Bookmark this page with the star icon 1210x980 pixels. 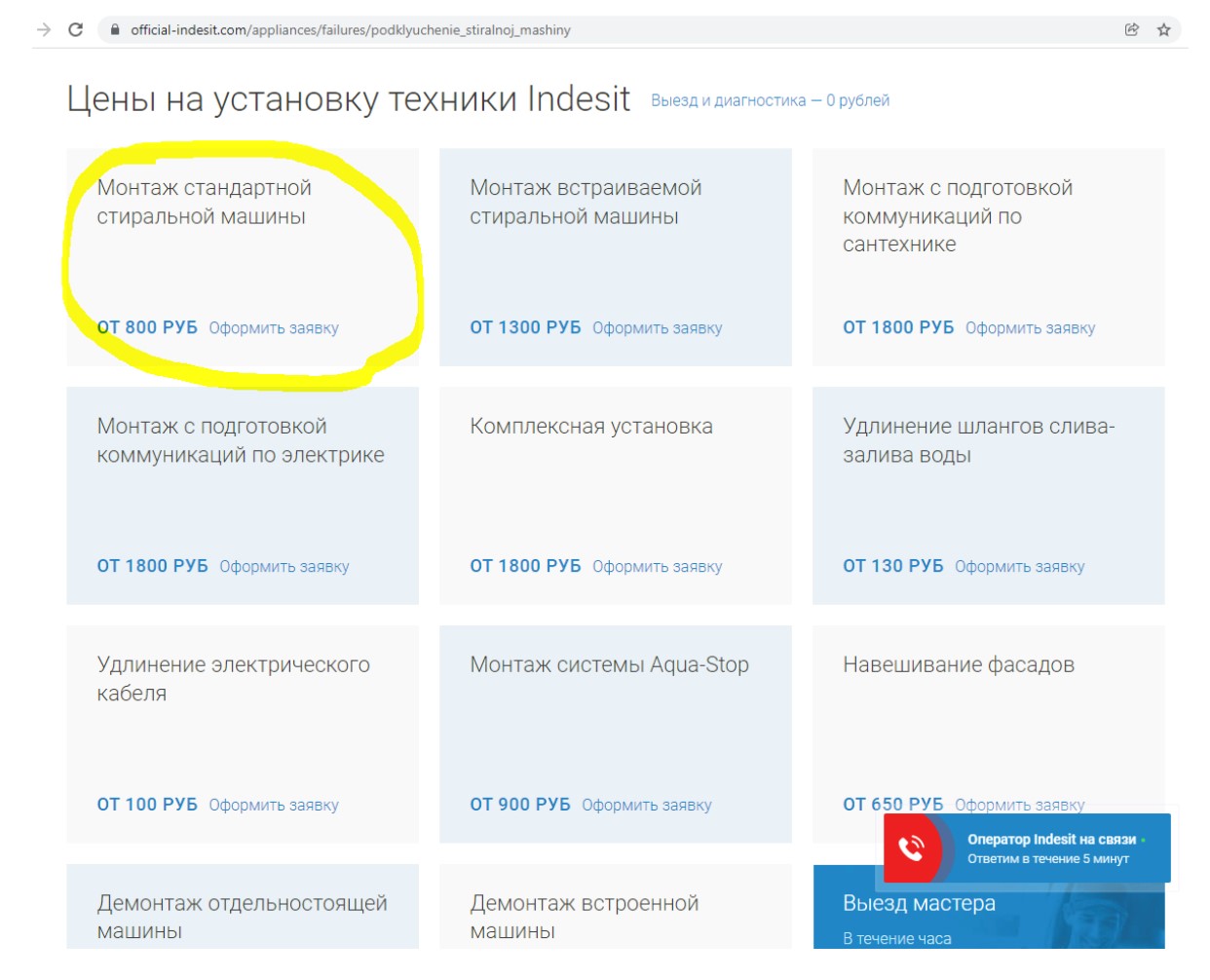click(x=1163, y=30)
